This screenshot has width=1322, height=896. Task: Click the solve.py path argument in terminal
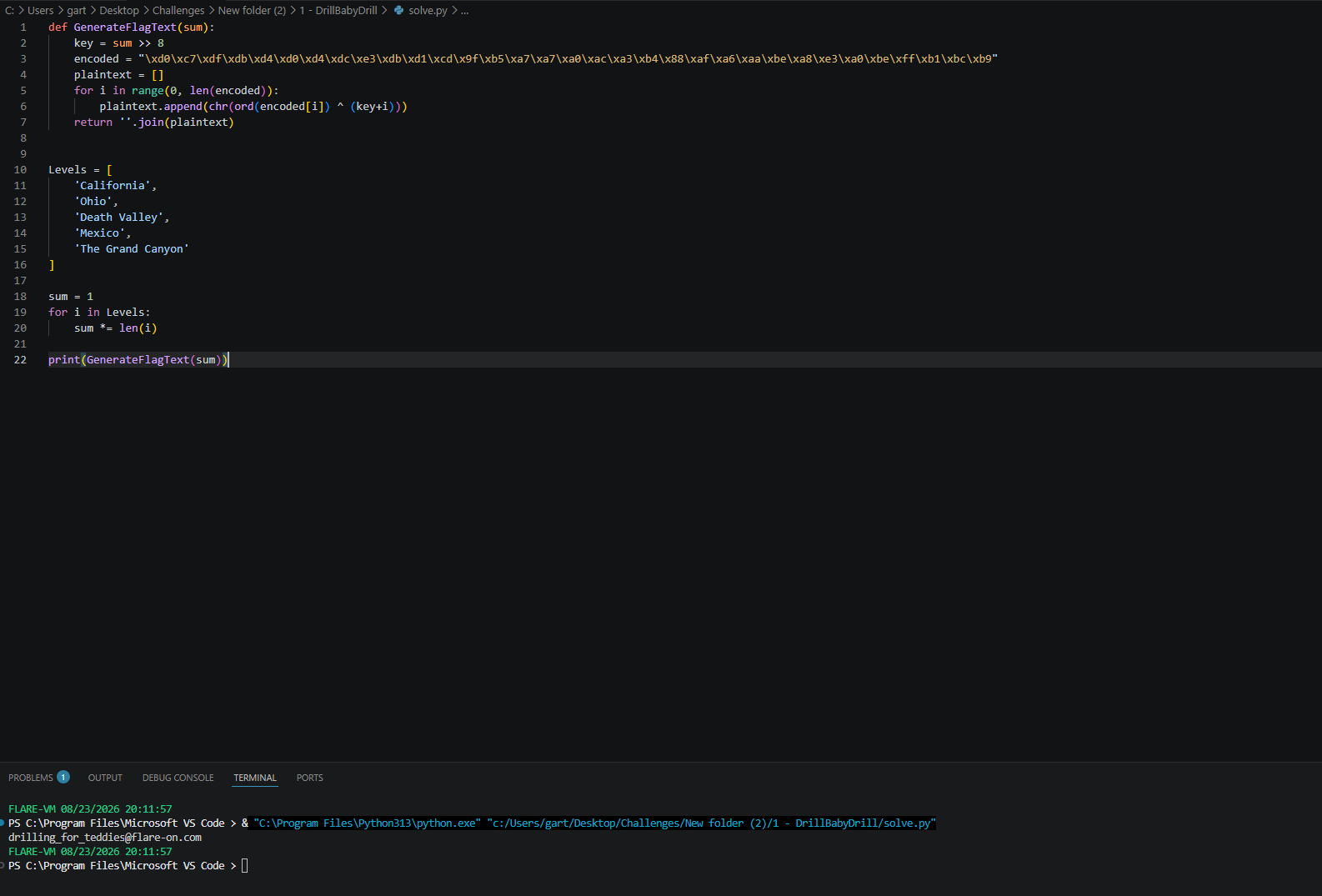[711, 823]
